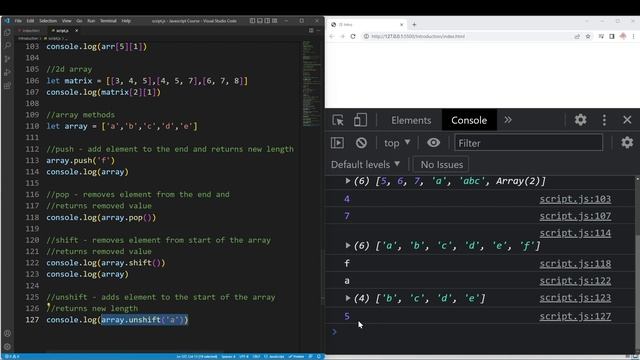Open the Edit menu in VS Code

coord(30,20)
